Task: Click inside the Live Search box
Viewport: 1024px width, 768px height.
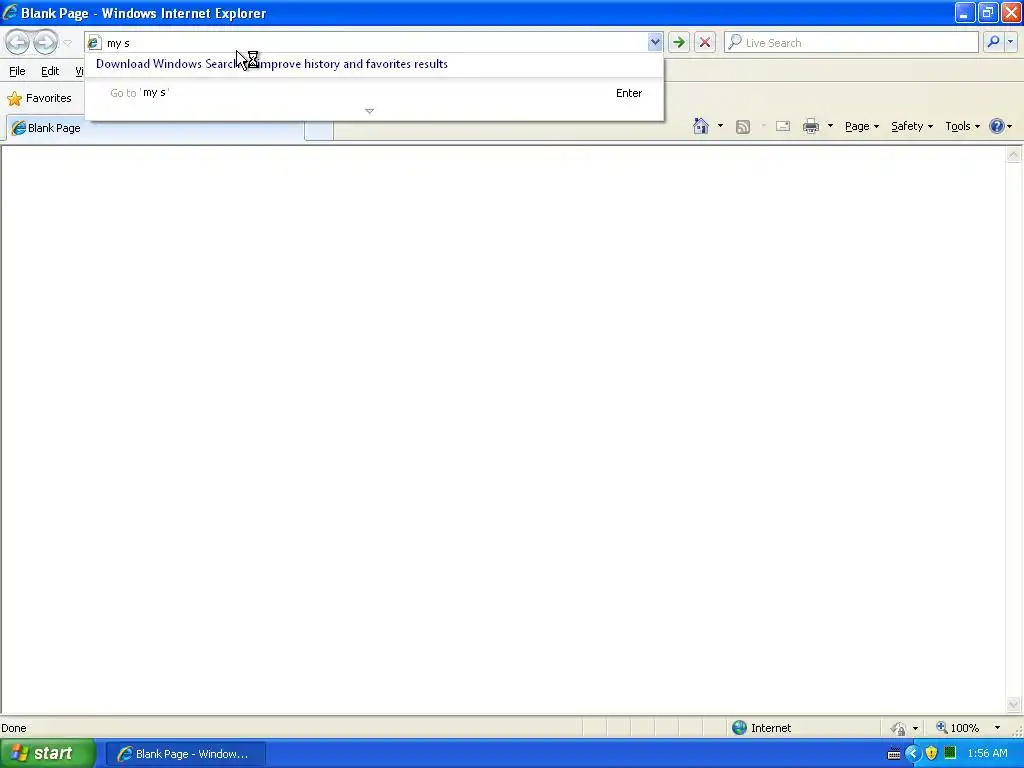Action: 851,42
